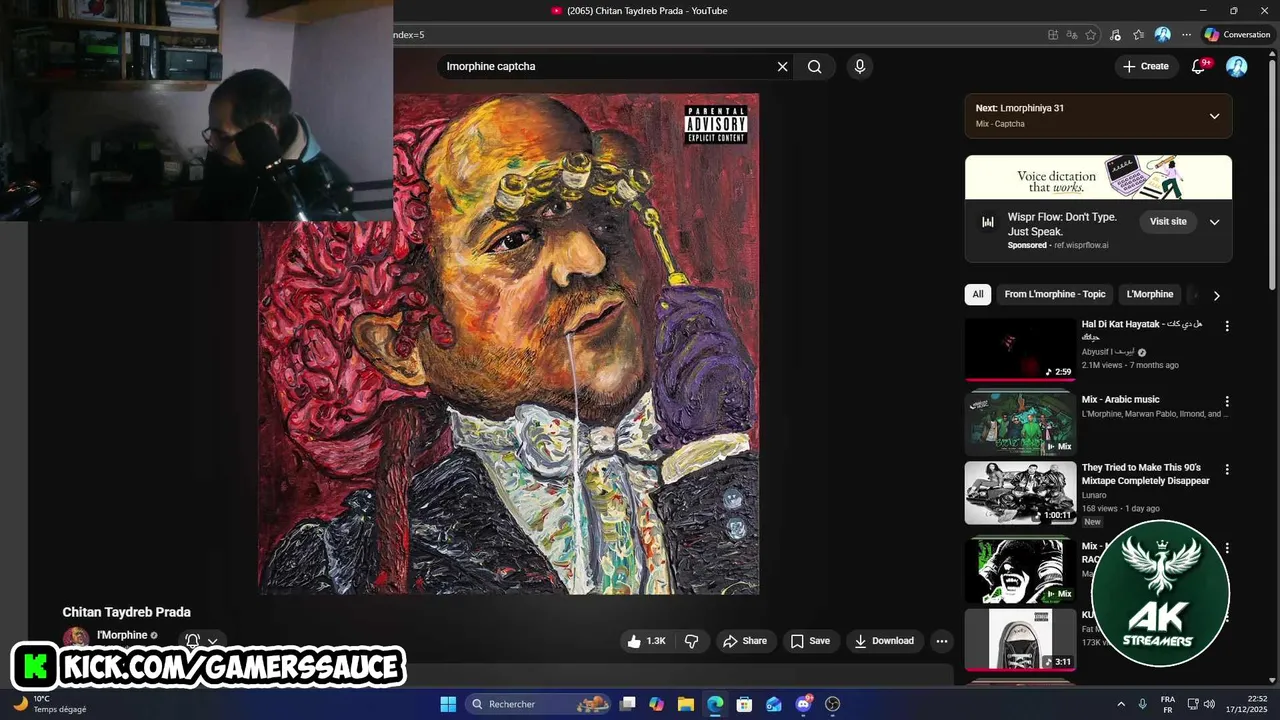The image size is (1280, 720).
Task: Click the Abyusif channel name
Action: click(1108, 352)
